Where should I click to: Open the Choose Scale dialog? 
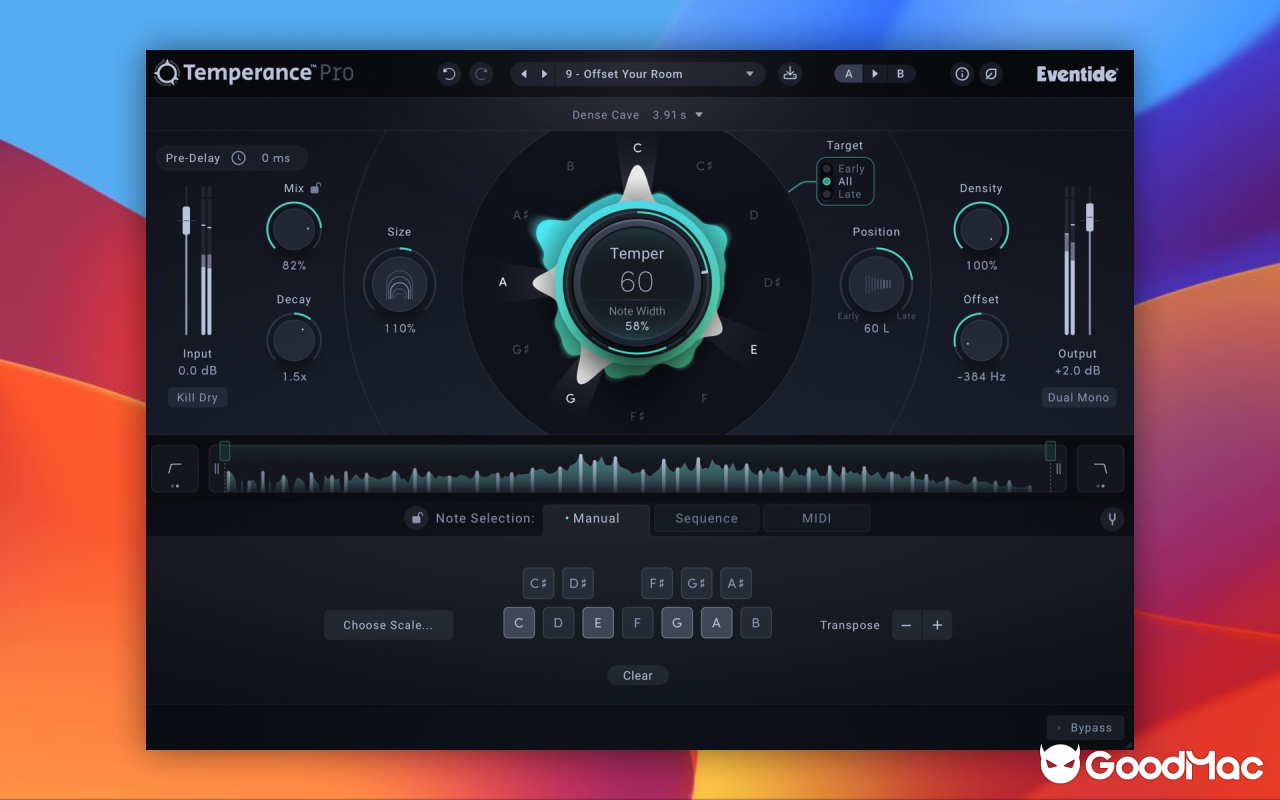pos(388,625)
